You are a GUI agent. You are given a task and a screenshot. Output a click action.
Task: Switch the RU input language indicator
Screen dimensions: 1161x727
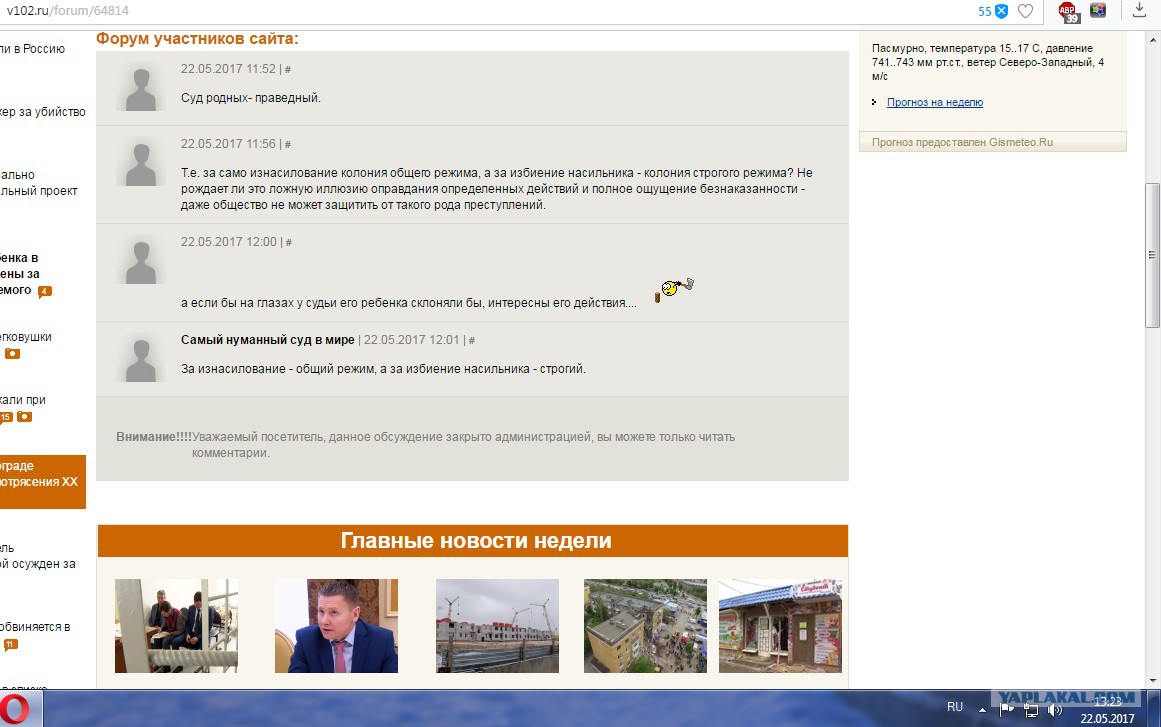(955, 707)
